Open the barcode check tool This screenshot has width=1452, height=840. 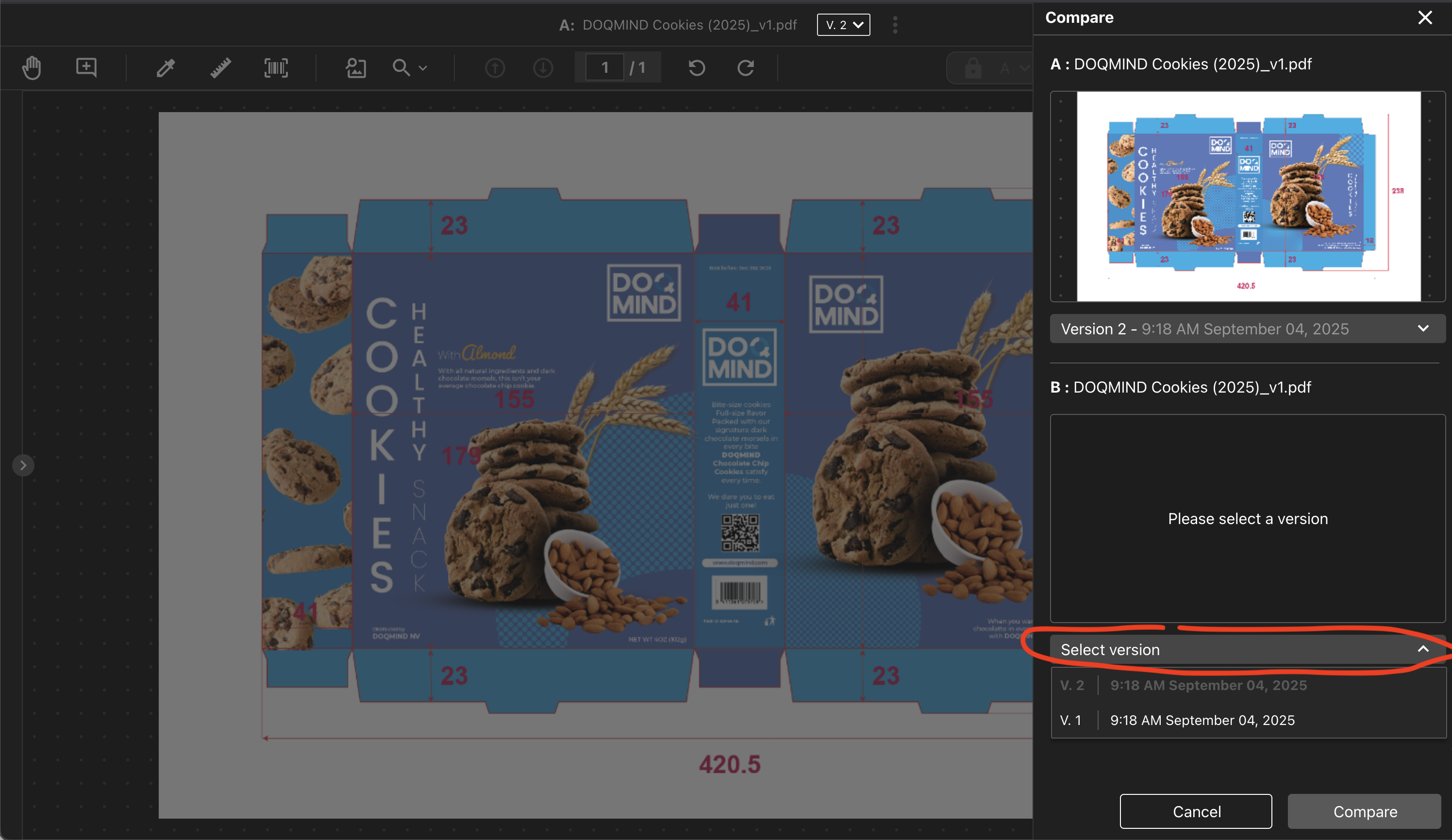(275, 67)
